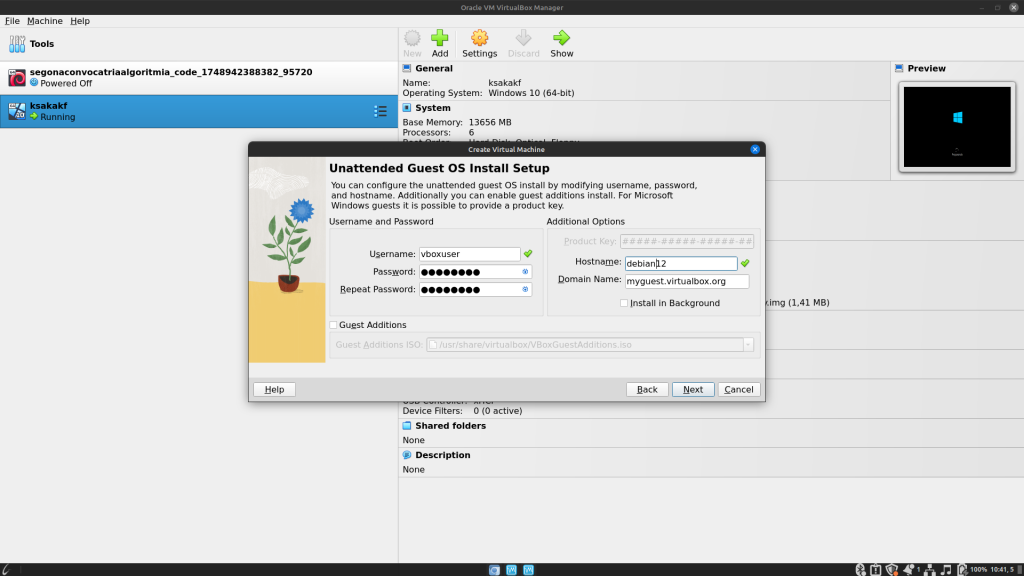
Task: Tick the Install in Background checkbox
Action: tap(624, 303)
